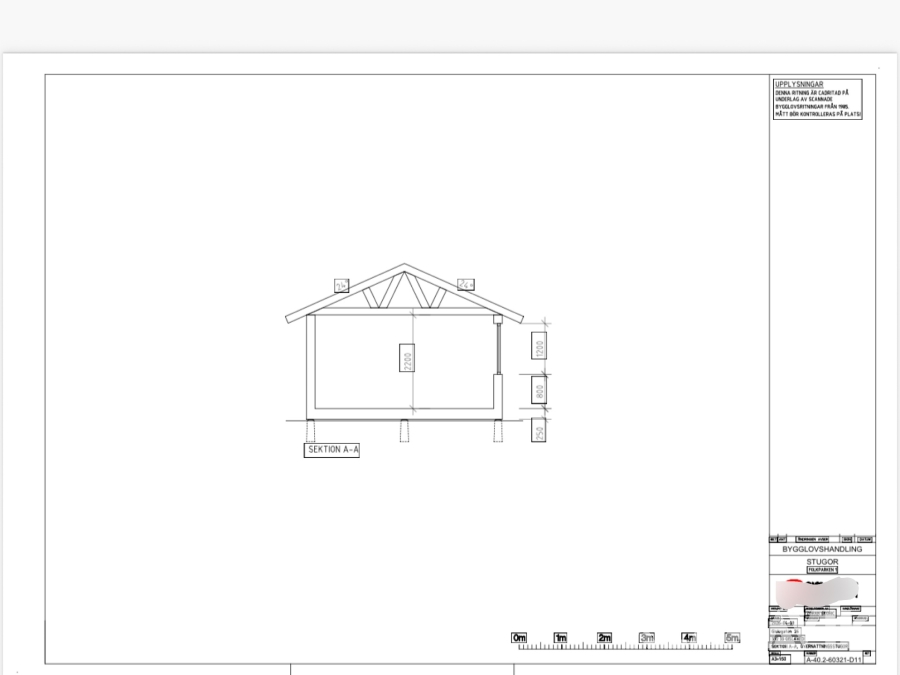Select the BYGGLOVSHANDLING title text
Viewport: 900px width, 675px height.
[822, 549]
